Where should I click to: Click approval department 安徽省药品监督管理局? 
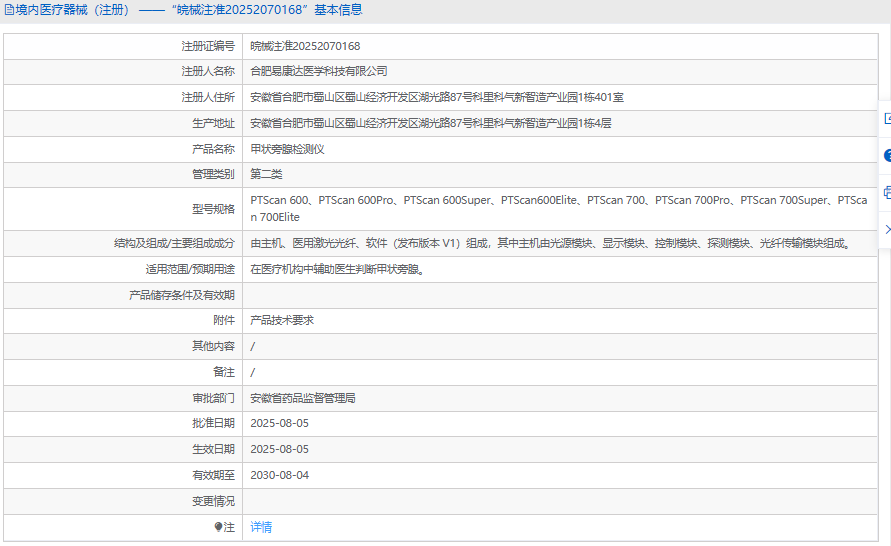pos(302,398)
